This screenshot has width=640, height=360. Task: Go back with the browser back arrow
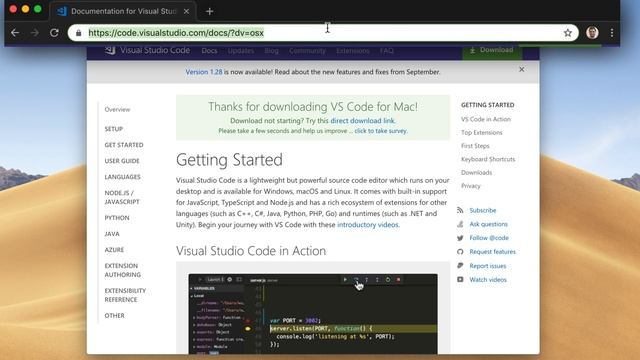[x=15, y=33]
